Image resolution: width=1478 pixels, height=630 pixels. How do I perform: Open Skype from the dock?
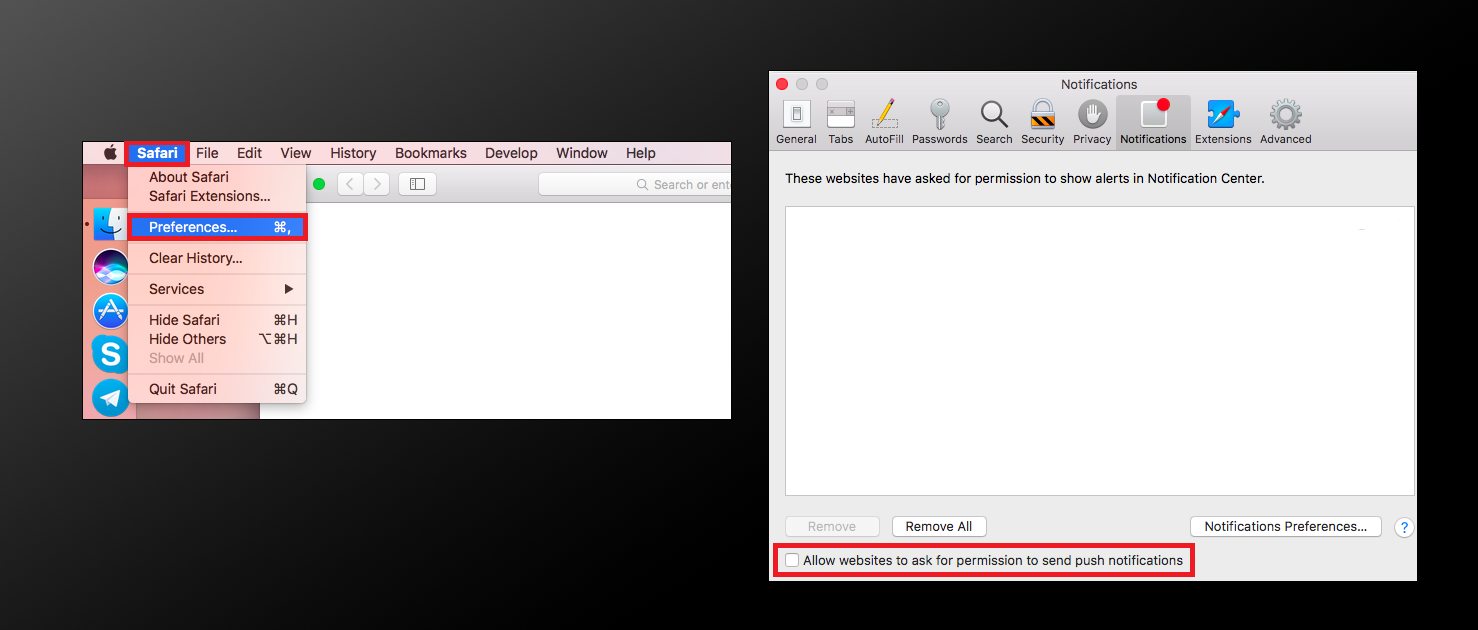coord(110,354)
